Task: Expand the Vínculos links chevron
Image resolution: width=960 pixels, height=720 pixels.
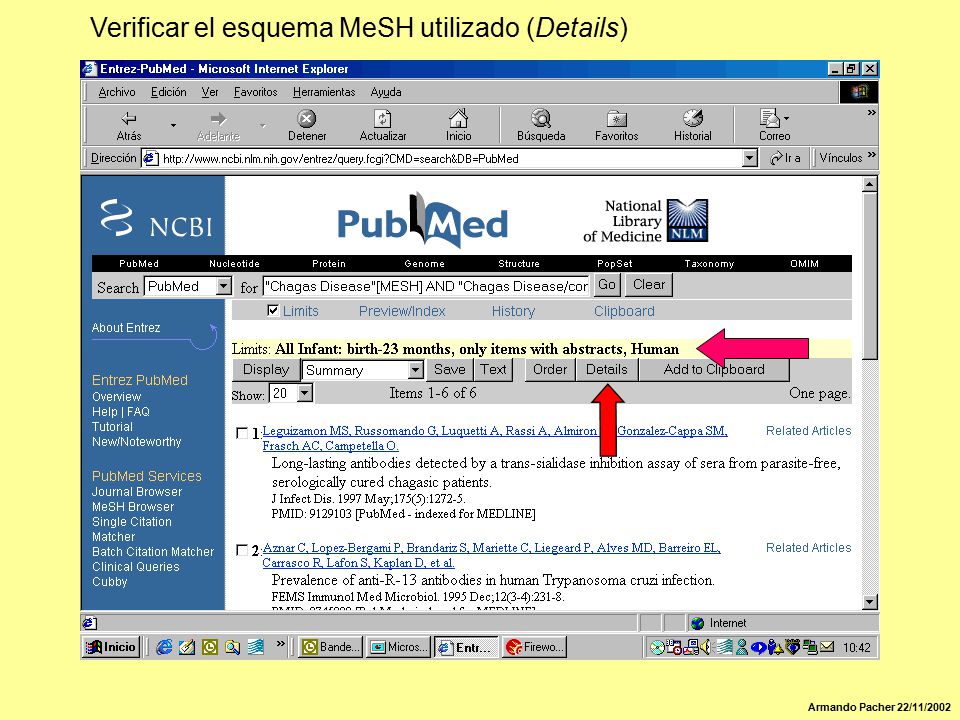Action: (x=872, y=156)
